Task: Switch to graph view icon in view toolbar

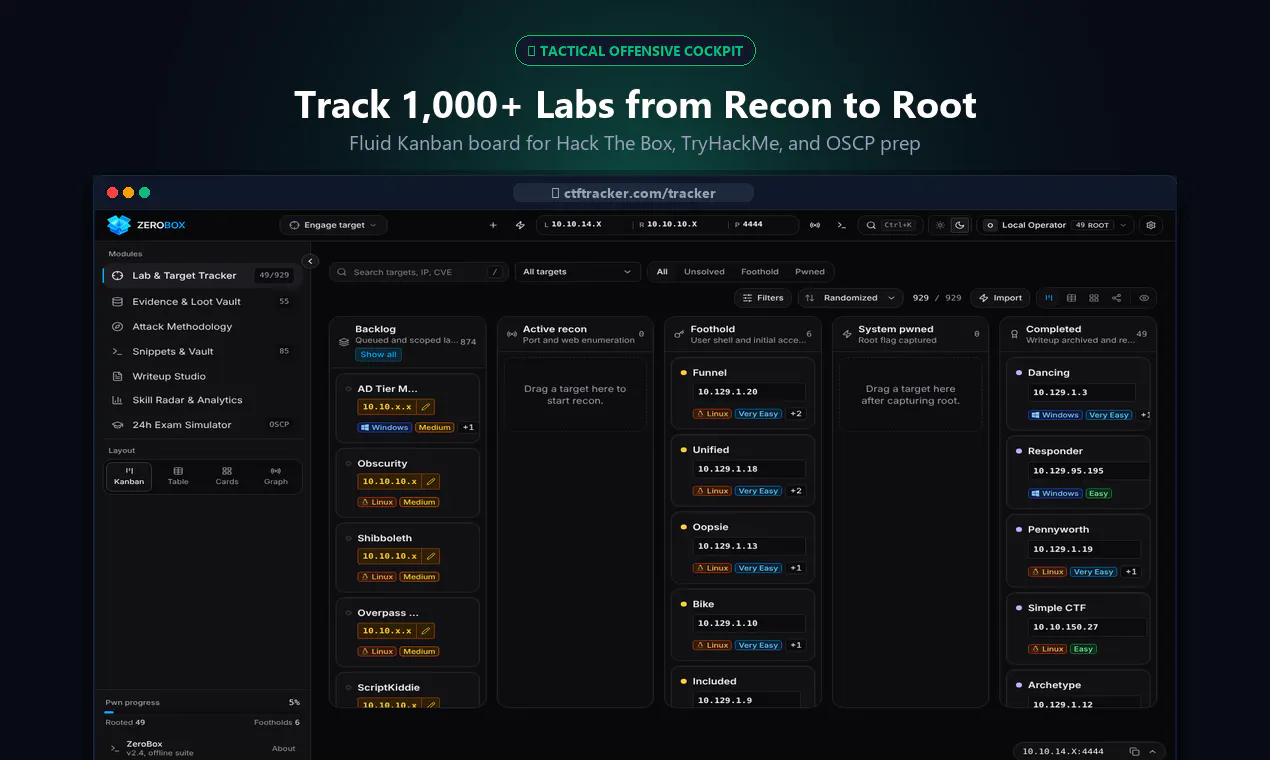Action: click(1117, 298)
